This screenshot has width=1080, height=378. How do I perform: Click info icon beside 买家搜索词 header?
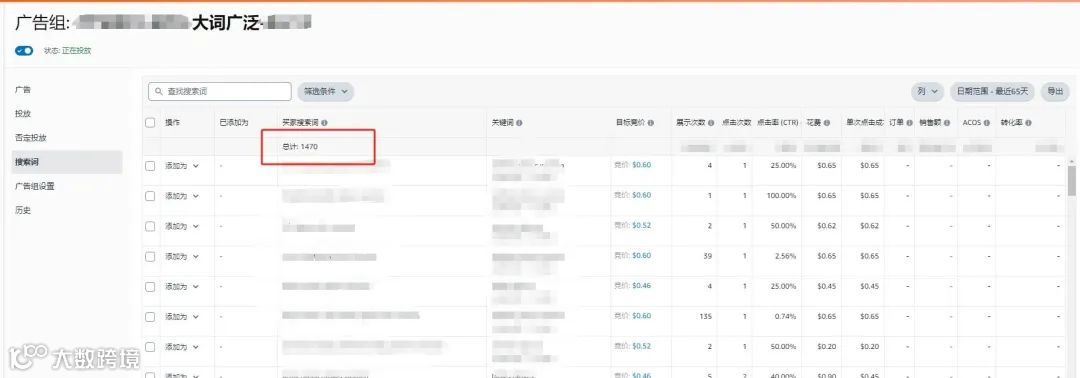point(324,123)
